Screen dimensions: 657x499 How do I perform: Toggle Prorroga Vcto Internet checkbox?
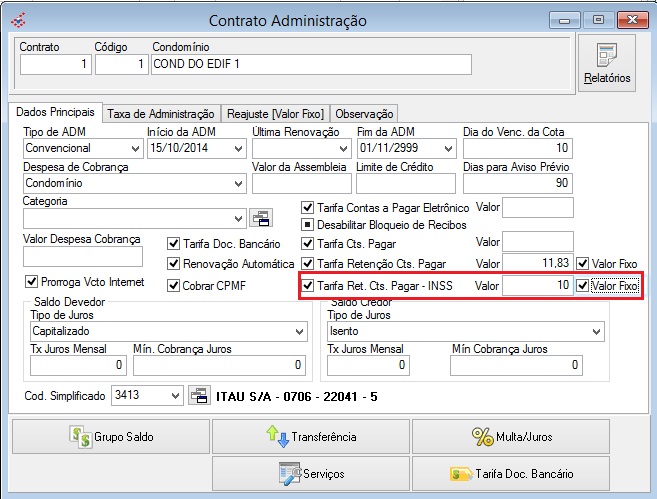(30, 282)
